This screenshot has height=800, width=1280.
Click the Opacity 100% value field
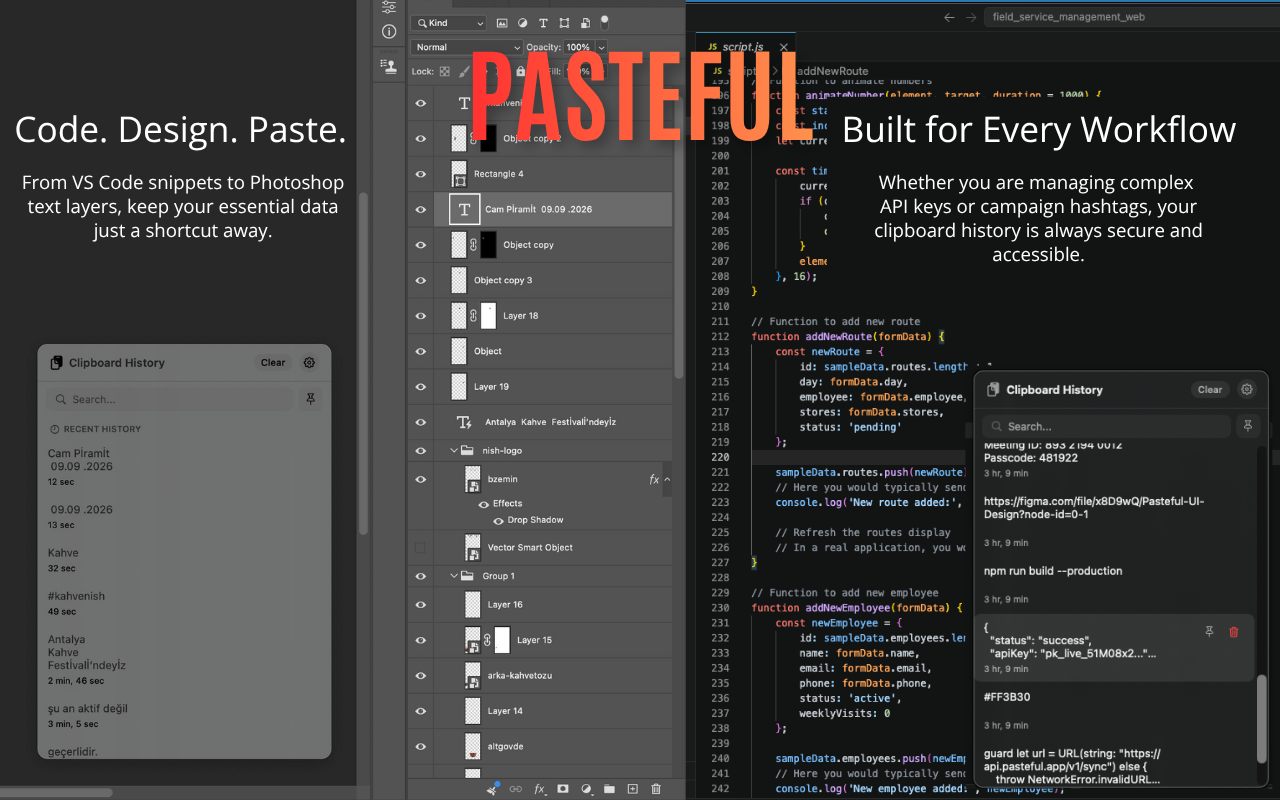(x=578, y=47)
